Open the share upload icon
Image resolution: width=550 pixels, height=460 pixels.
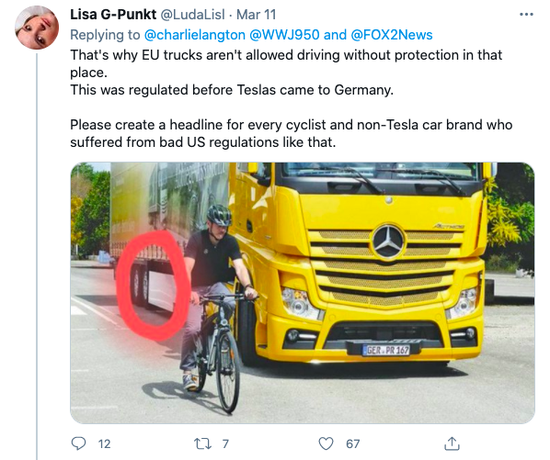click(x=452, y=444)
